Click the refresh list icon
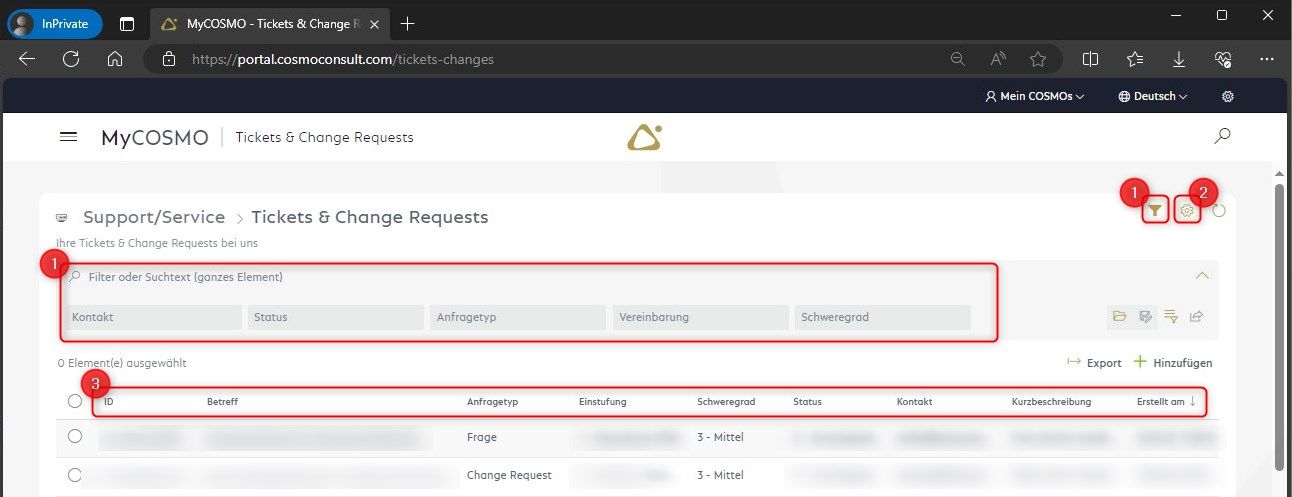This screenshot has width=1292, height=497. pos(1218,210)
